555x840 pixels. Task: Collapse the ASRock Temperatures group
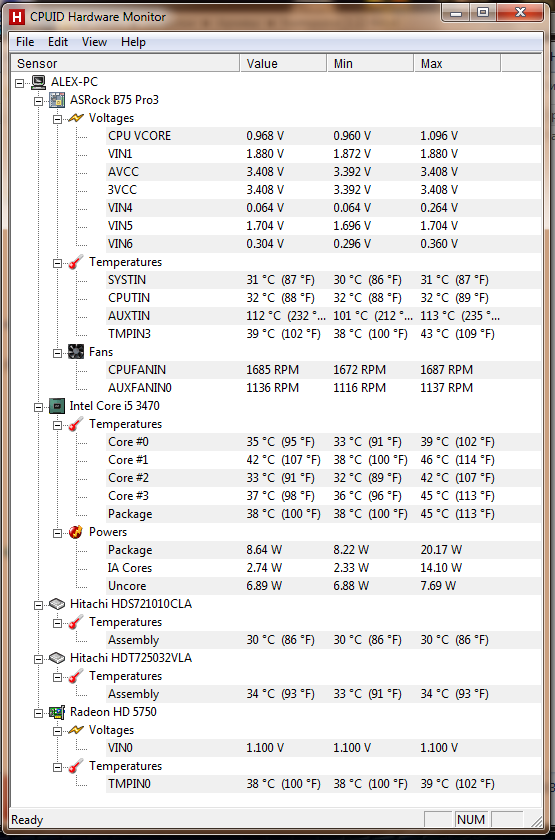(57, 263)
